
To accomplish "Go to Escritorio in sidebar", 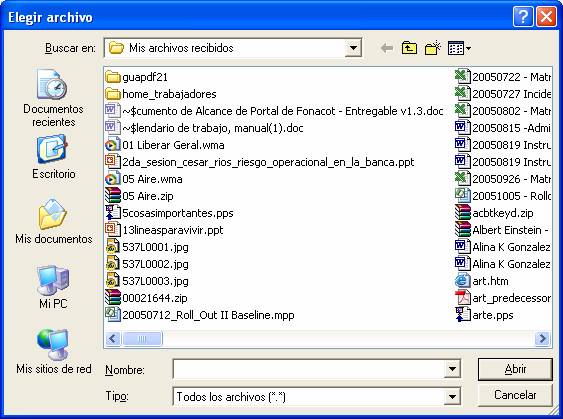I will (53, 157).
